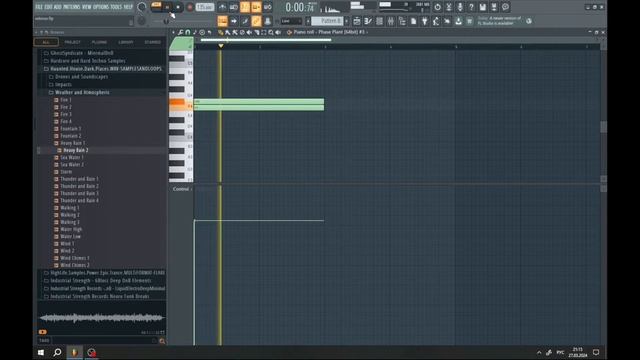Toggle the highlighted link-controller button
This screenshot has width=640, height=360.
coord(256,21)
